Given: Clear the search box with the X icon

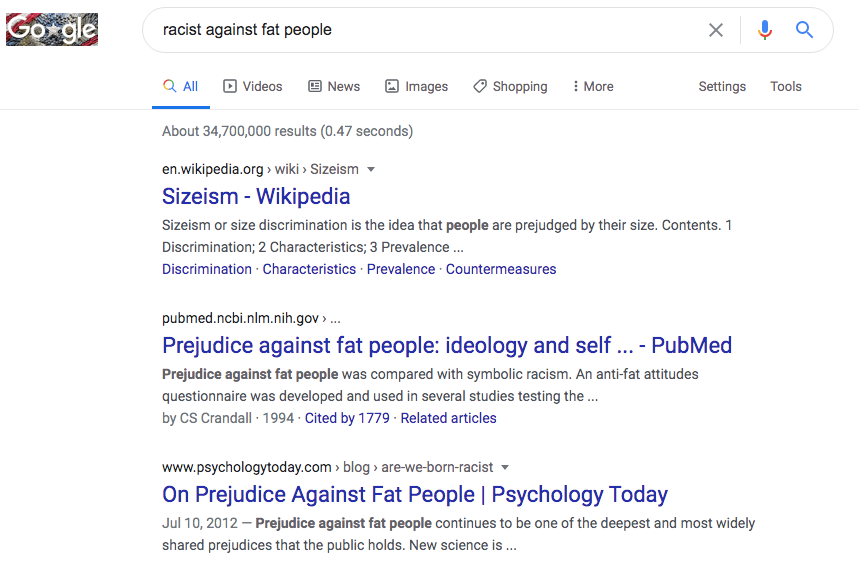Looking at the screenshot, I should pos(715,30).
